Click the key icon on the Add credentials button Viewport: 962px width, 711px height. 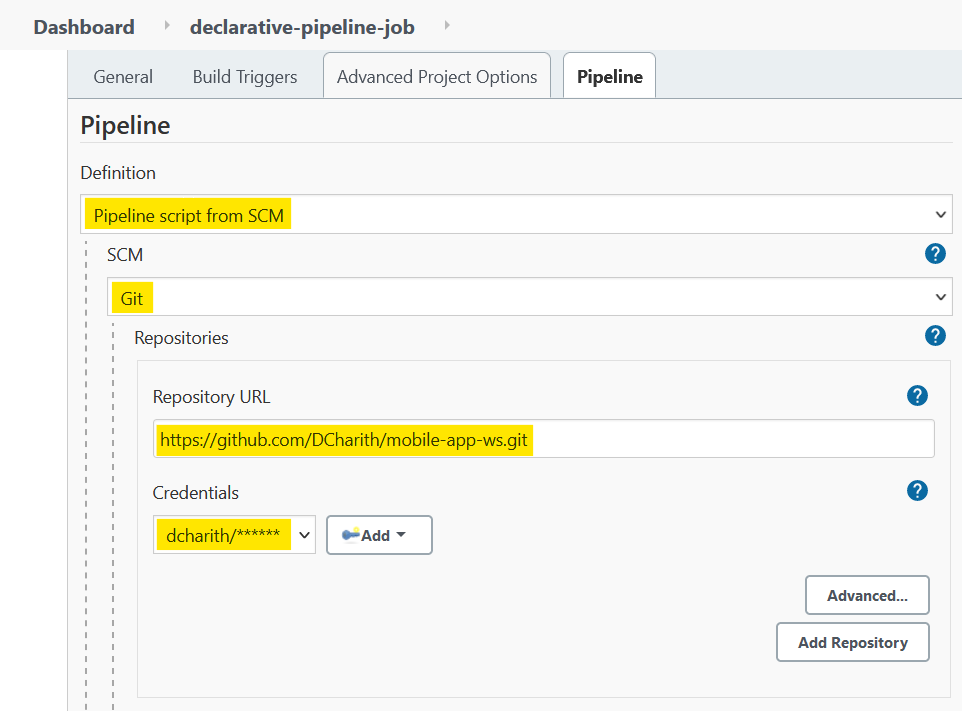[351, 535]
